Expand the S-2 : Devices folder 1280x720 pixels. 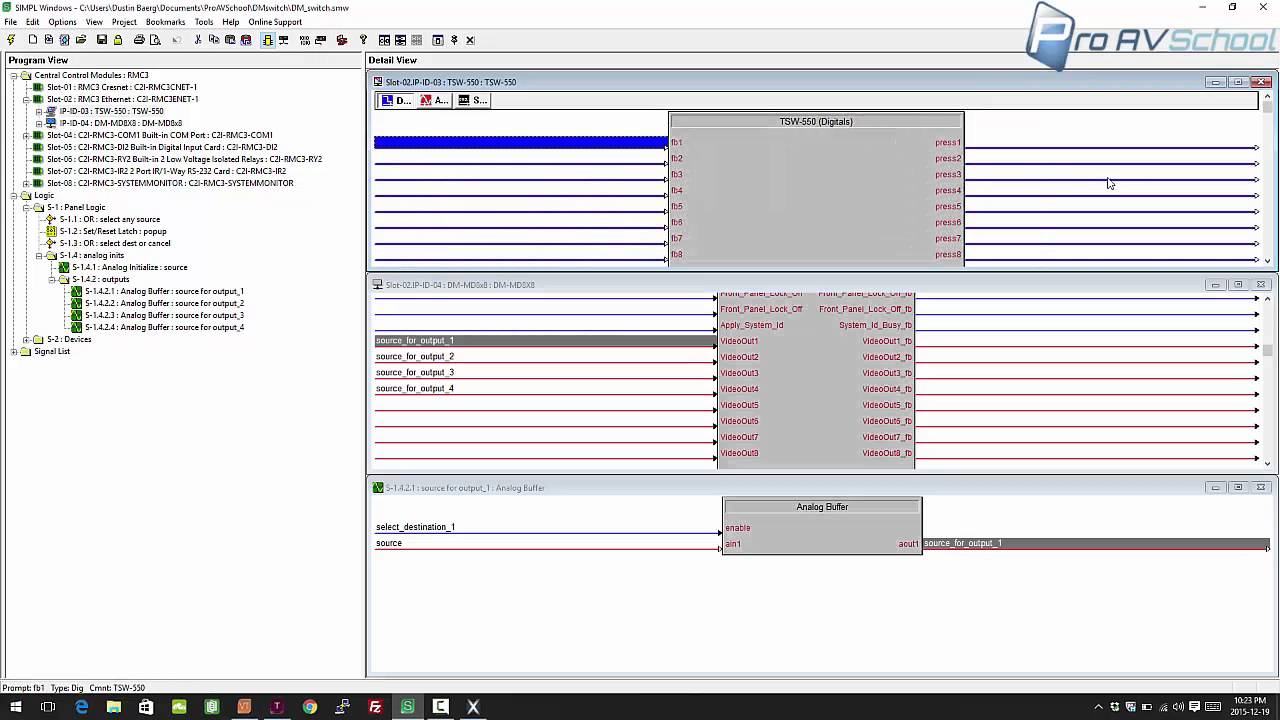click(26, 339)
